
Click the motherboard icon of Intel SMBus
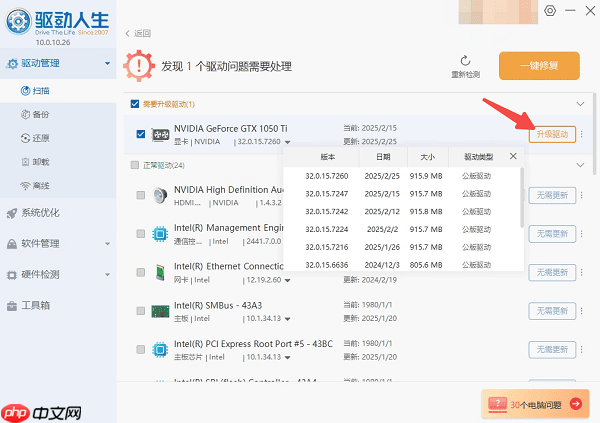tap(160, 311)
